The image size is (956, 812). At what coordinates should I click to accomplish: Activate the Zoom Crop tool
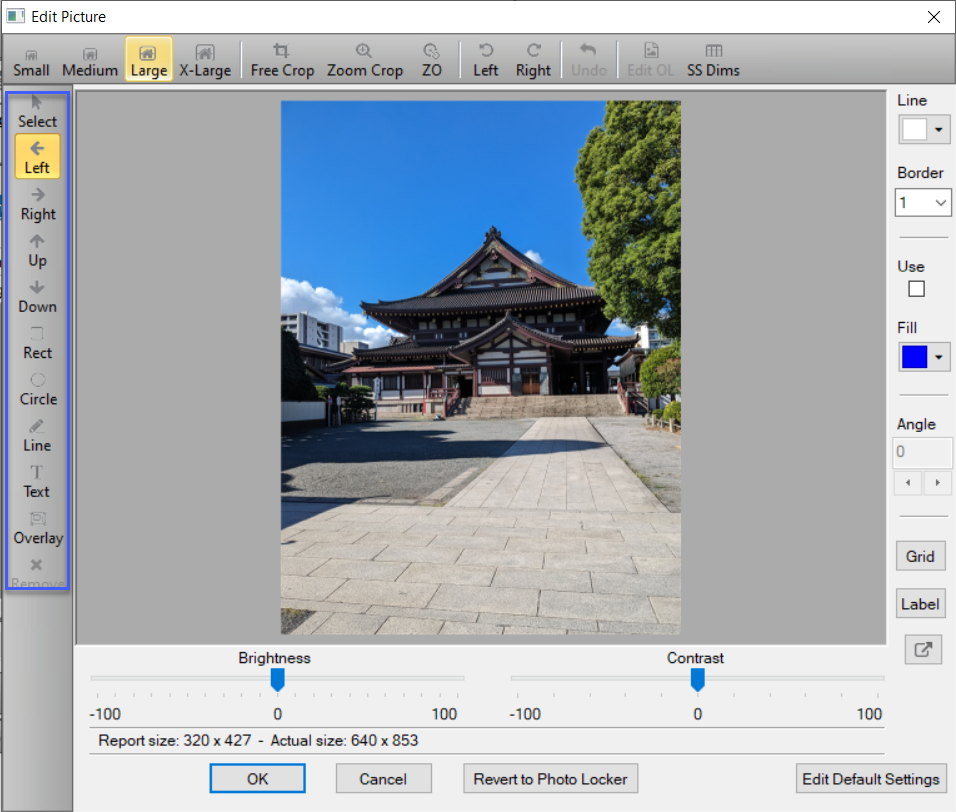[364, 60]
